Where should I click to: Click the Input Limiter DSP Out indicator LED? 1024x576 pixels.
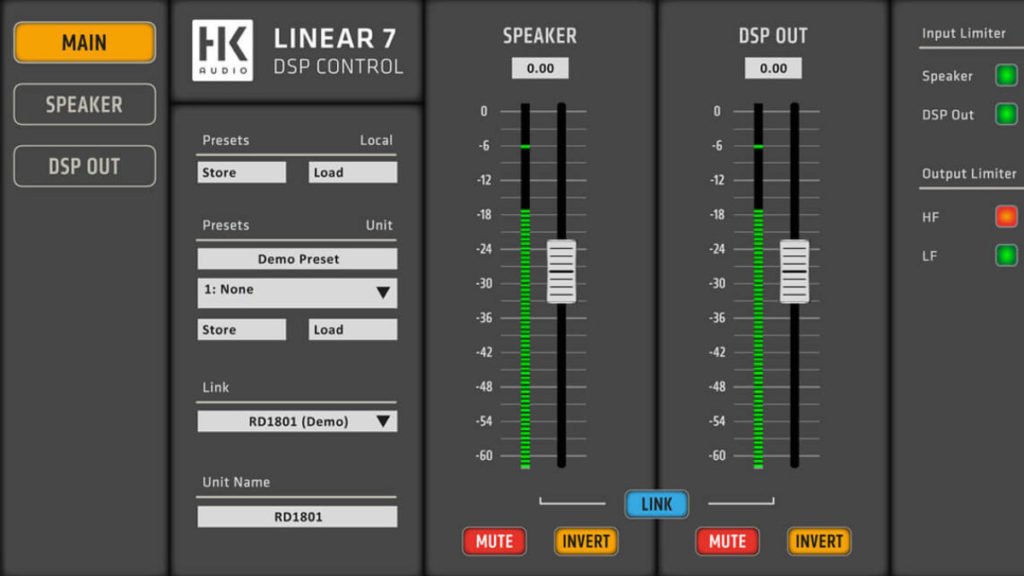[x=1006, y=114]
